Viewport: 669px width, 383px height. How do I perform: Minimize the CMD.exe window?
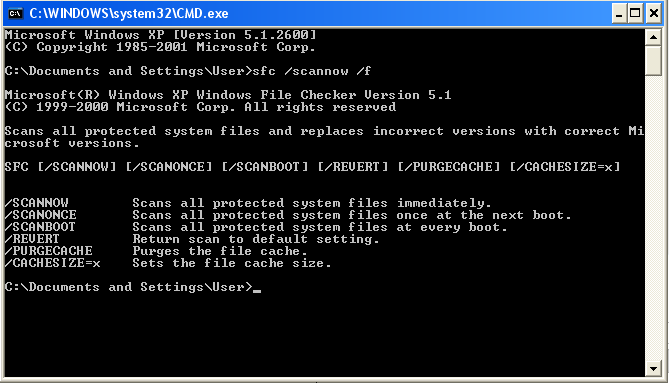click(x=619, y=14)
